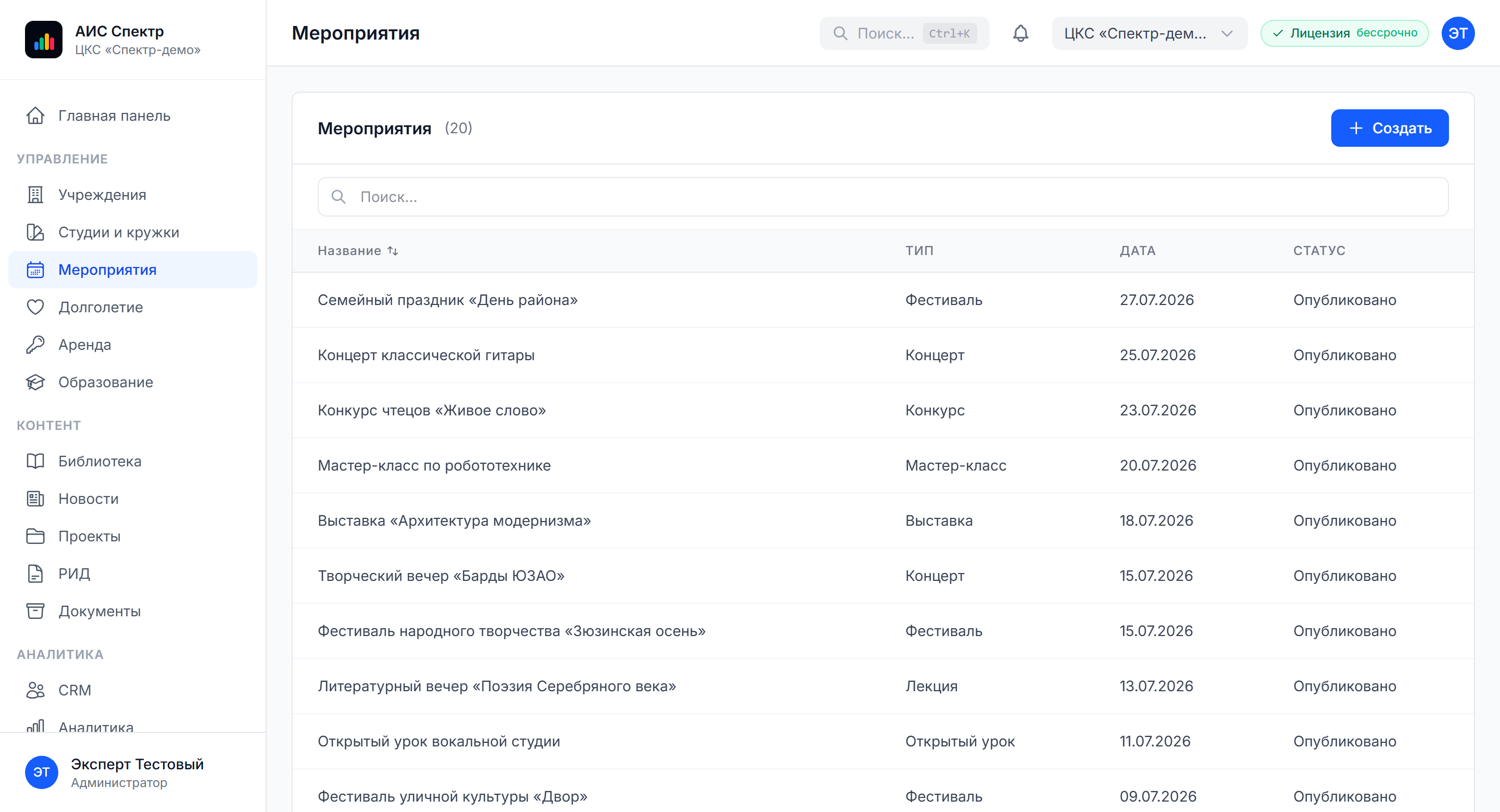Click the Лицензия бессрочно badge
This screenshot has width=1500, height=812.
pos(1344,33)
